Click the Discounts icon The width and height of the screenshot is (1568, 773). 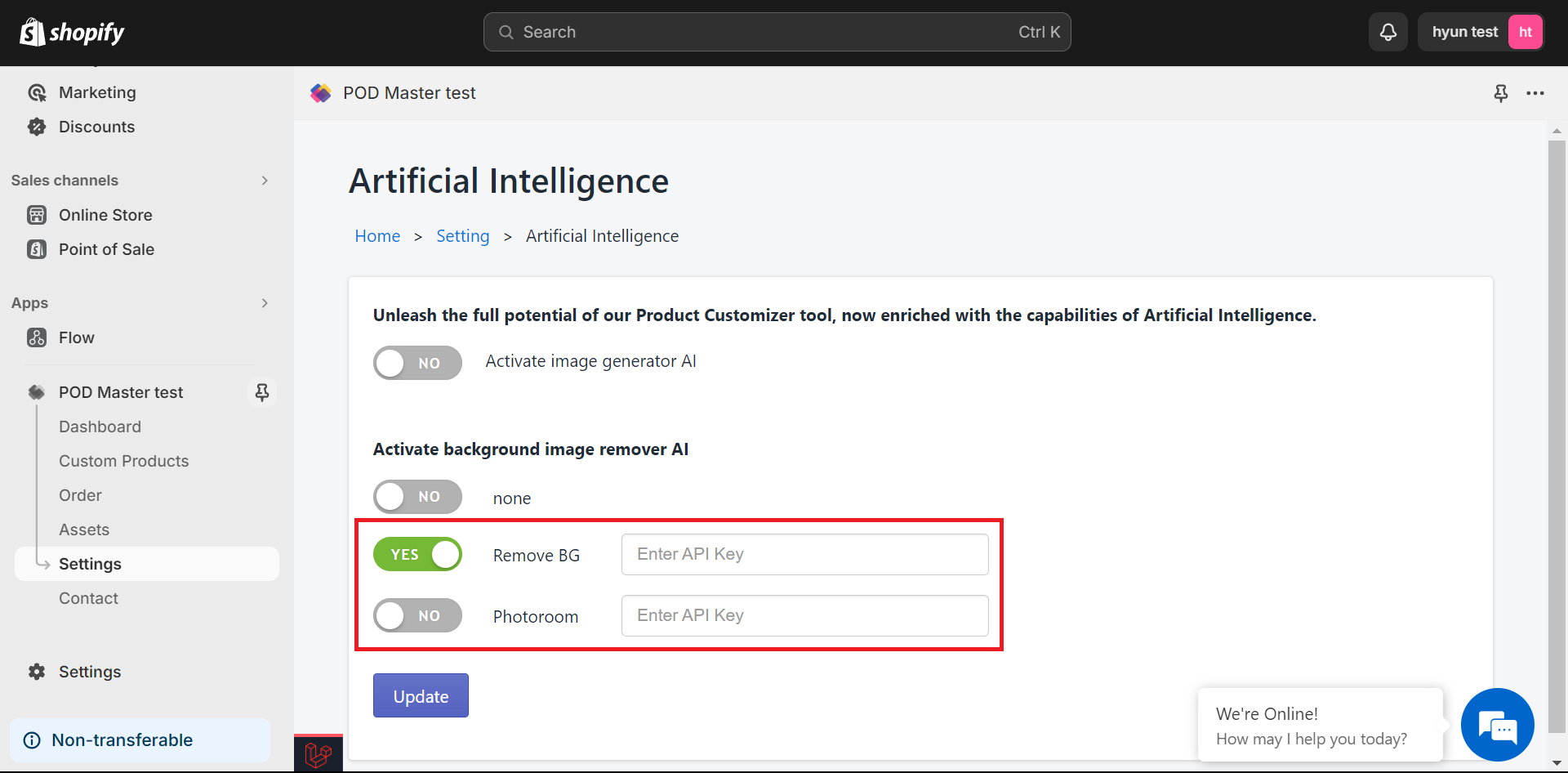37,127
